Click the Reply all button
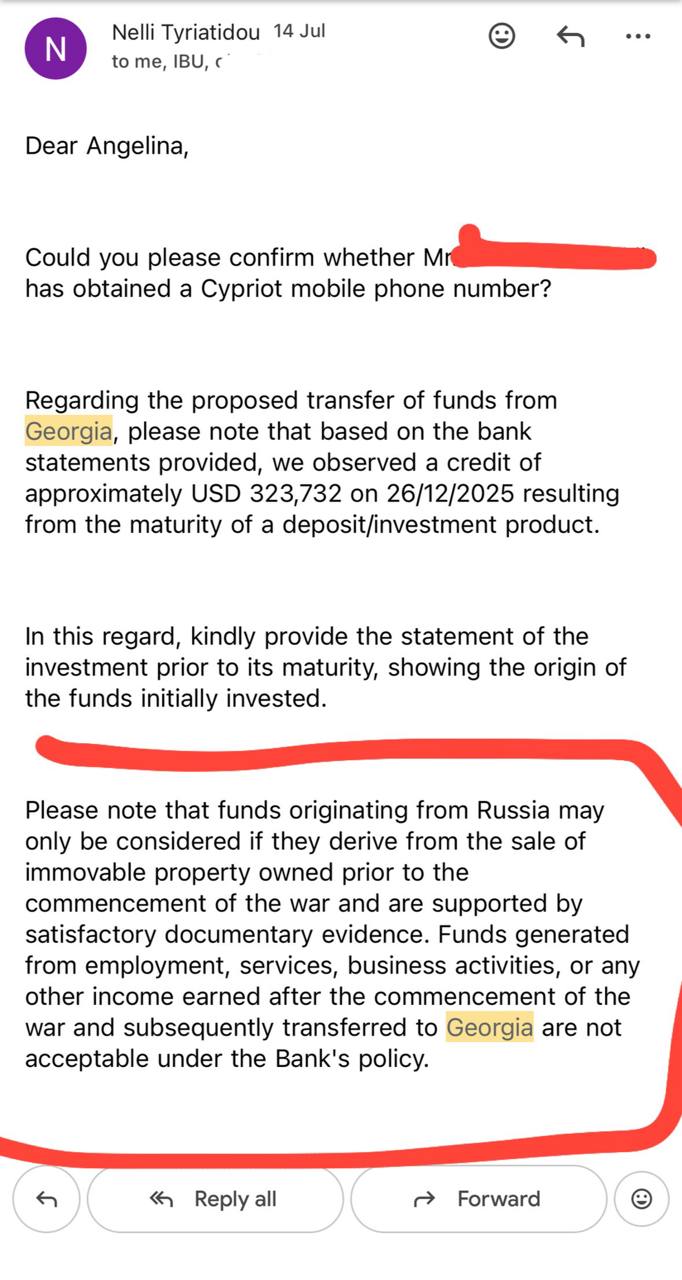This screenshot has height=1280, width=682. (215, 1198)
